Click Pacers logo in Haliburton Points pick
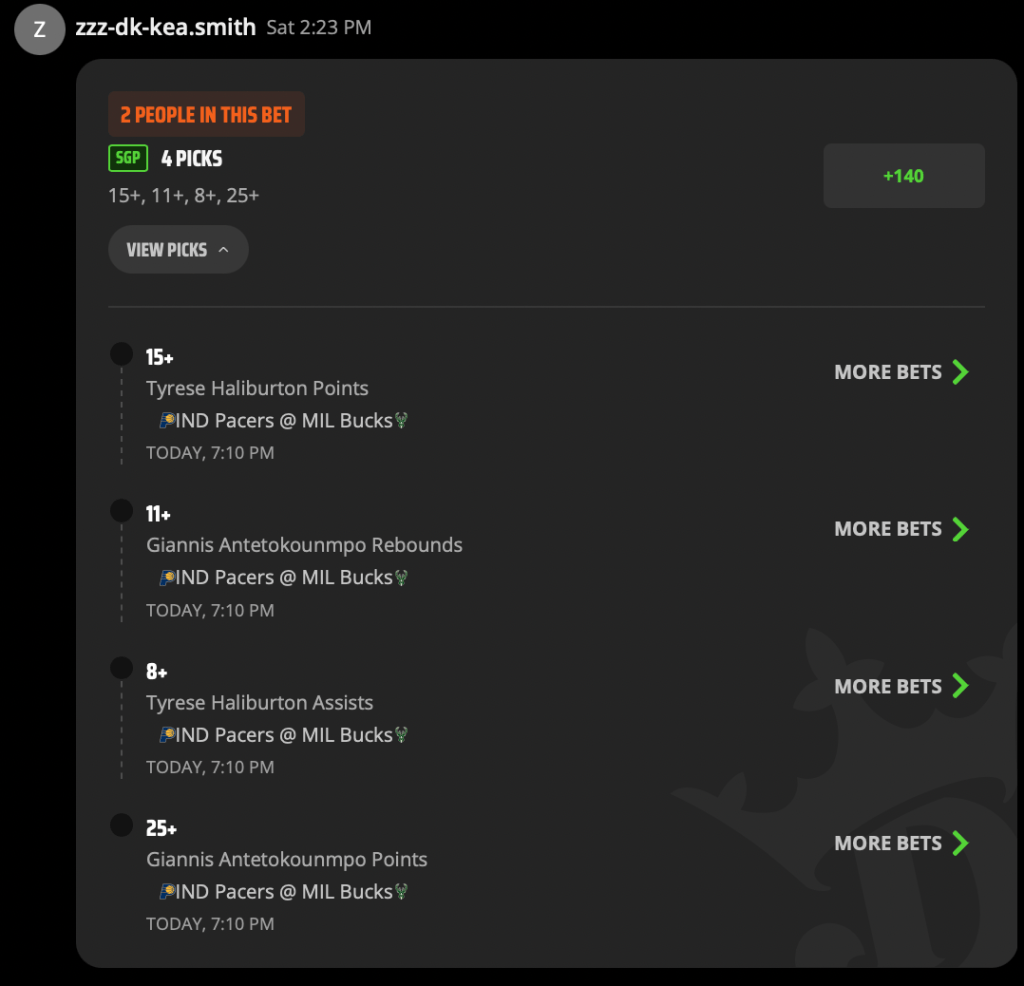The height and width of the screenshot is (986, 1024). point(167,420)
